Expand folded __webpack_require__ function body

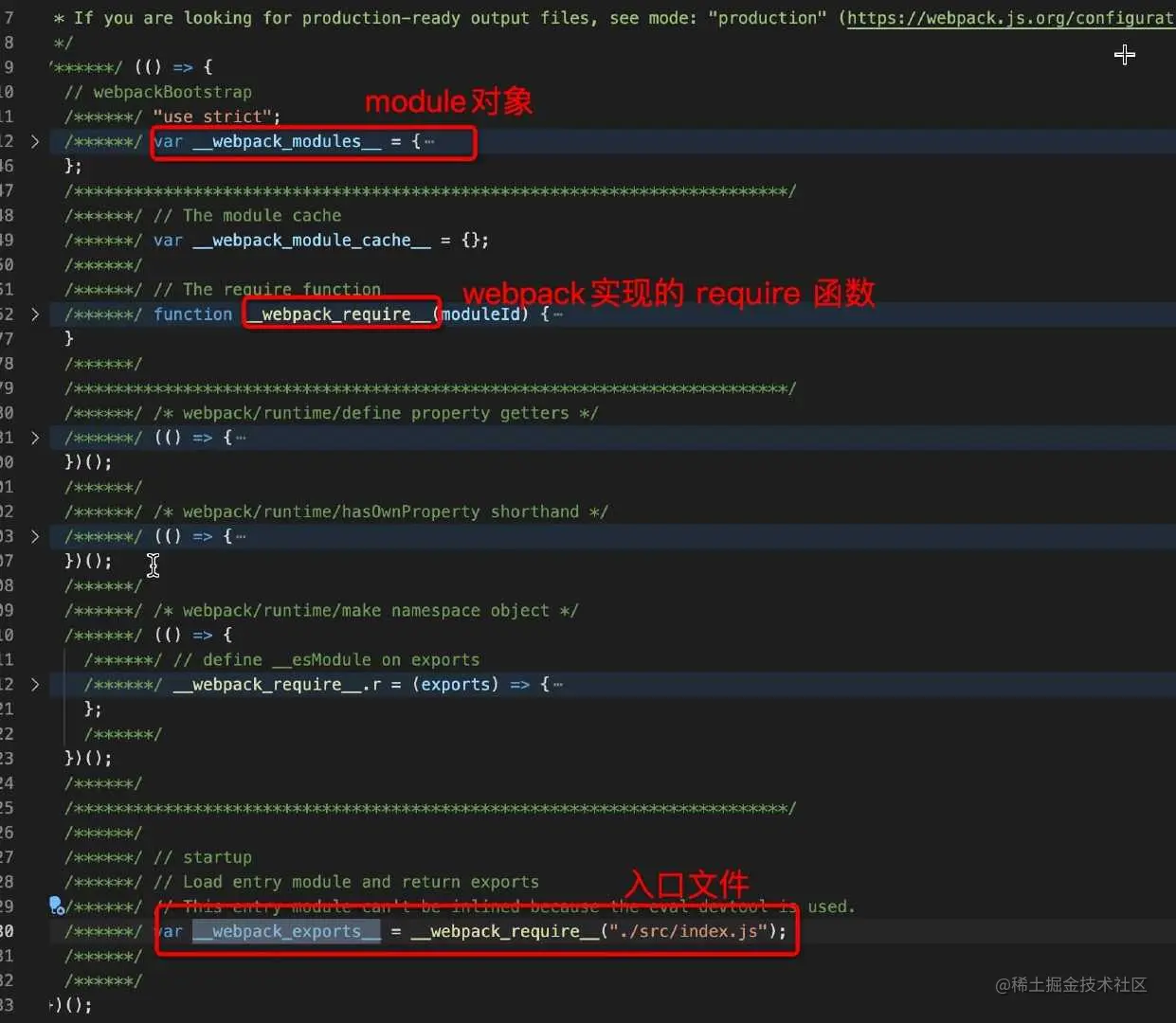(x=35, y=314)
